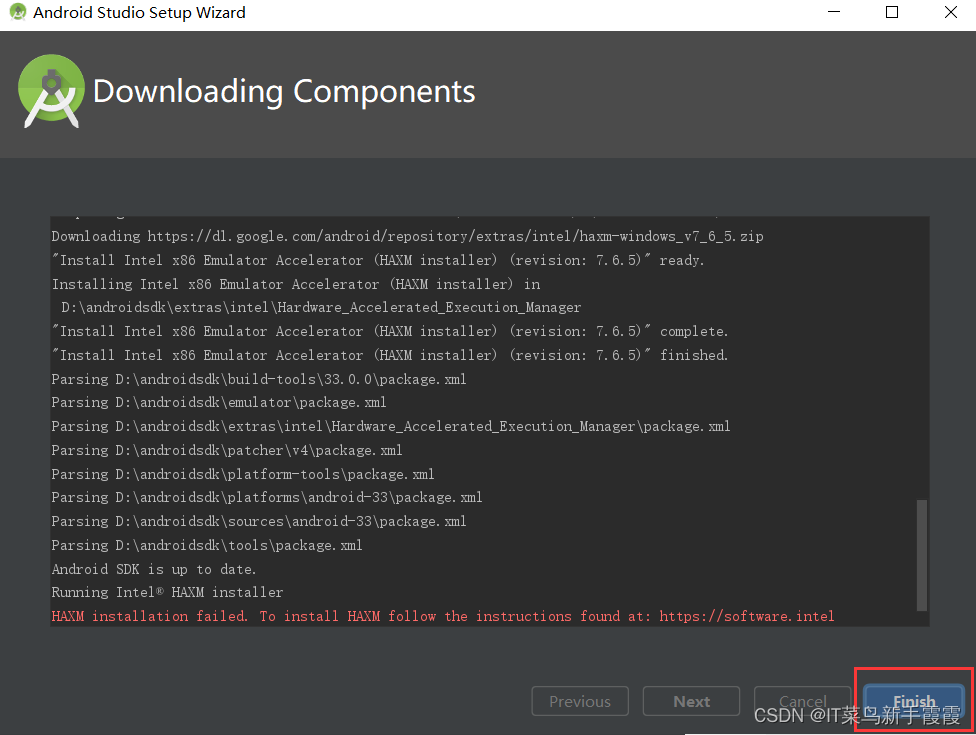This screenshot has width=976, height=735.
Task: Click the Parsing extras\intel Hardware_Accelerated_Execution_Manager package.xml line
Action: (x=390, y=426)
